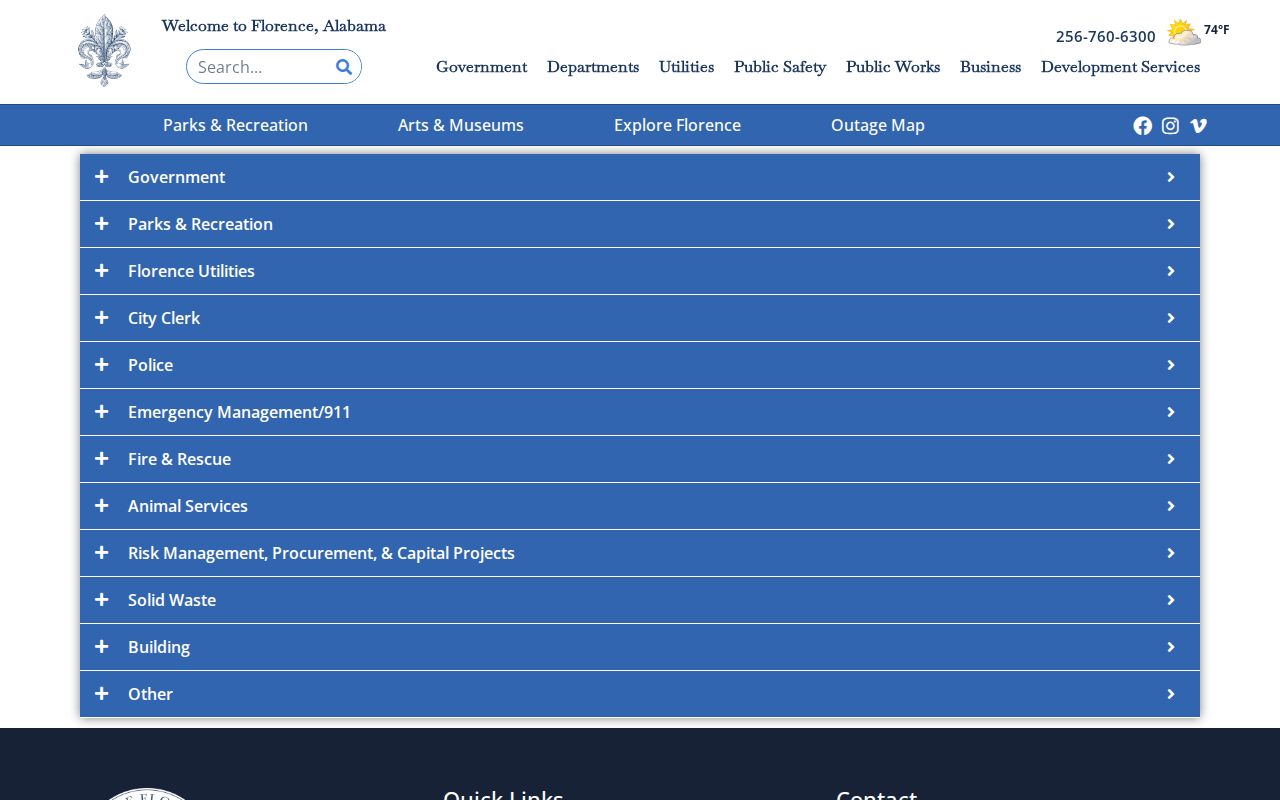
Task: Click the search magnifier icon
Action: (344, 67)
